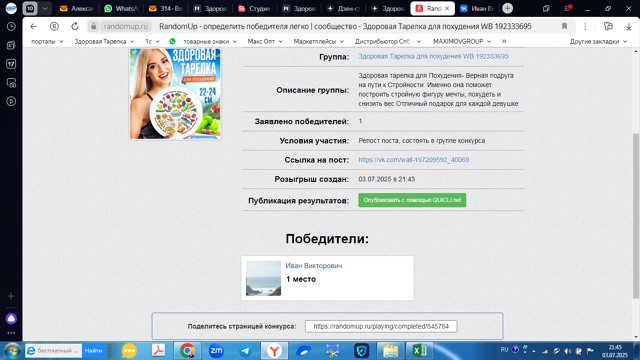Screen dimensions: 640x360
Task: Open Alice assistant purple icon
Action: (x=11, y=319)
